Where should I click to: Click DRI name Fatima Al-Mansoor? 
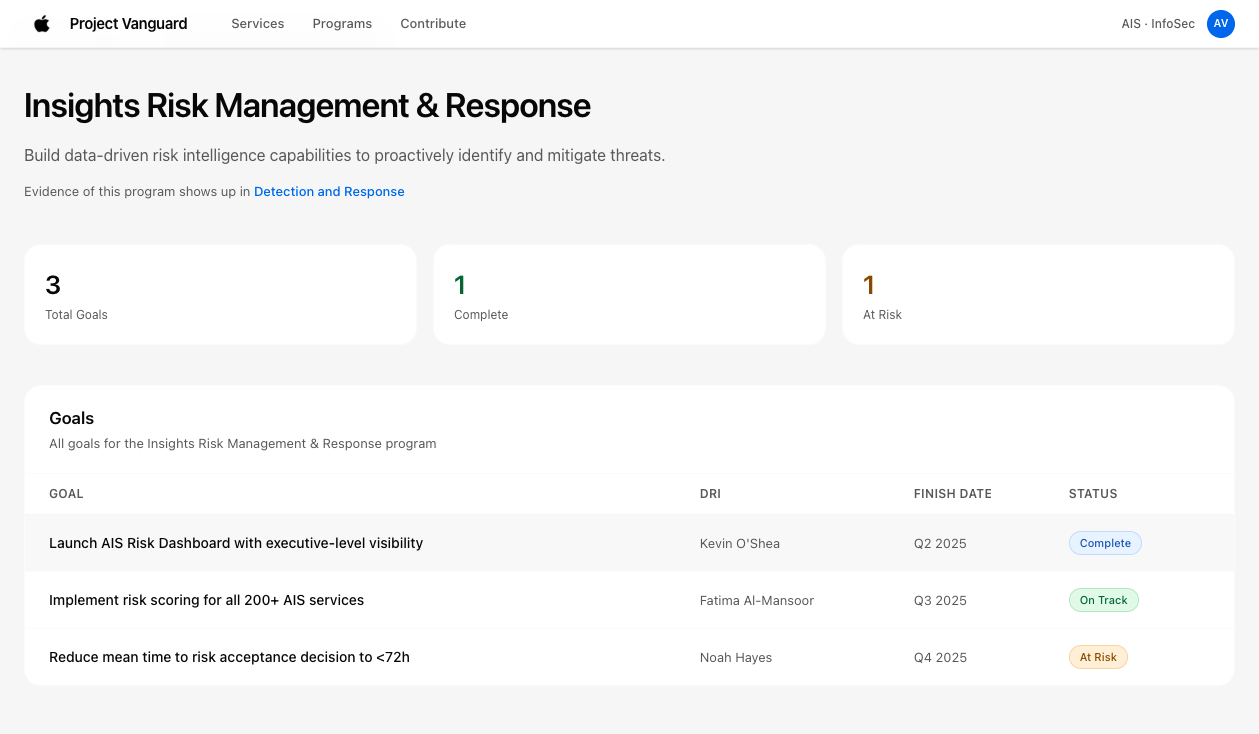pyautogui.click(x=757, y=601)
